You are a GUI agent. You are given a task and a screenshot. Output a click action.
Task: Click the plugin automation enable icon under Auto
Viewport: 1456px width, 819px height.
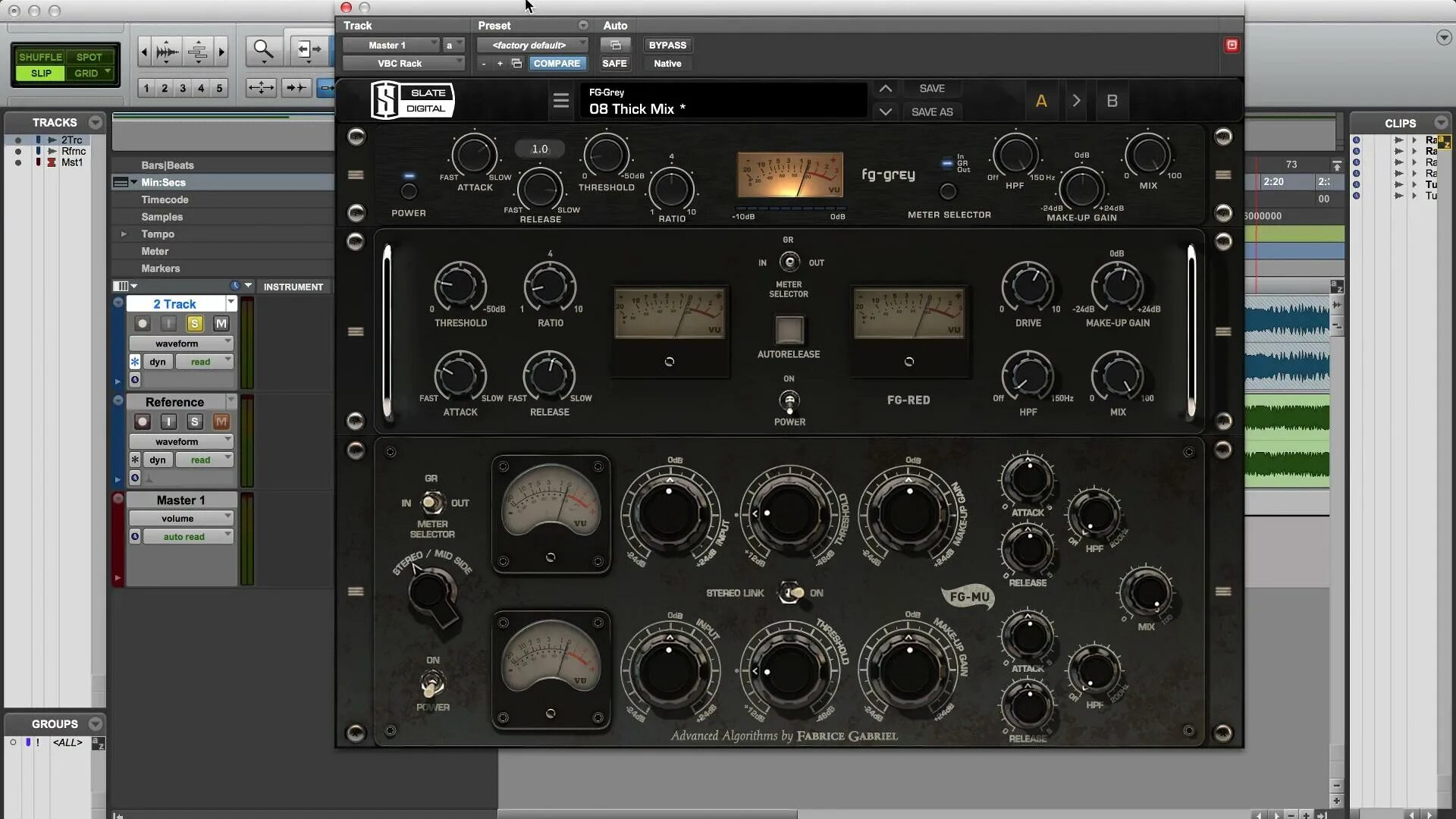615,45
